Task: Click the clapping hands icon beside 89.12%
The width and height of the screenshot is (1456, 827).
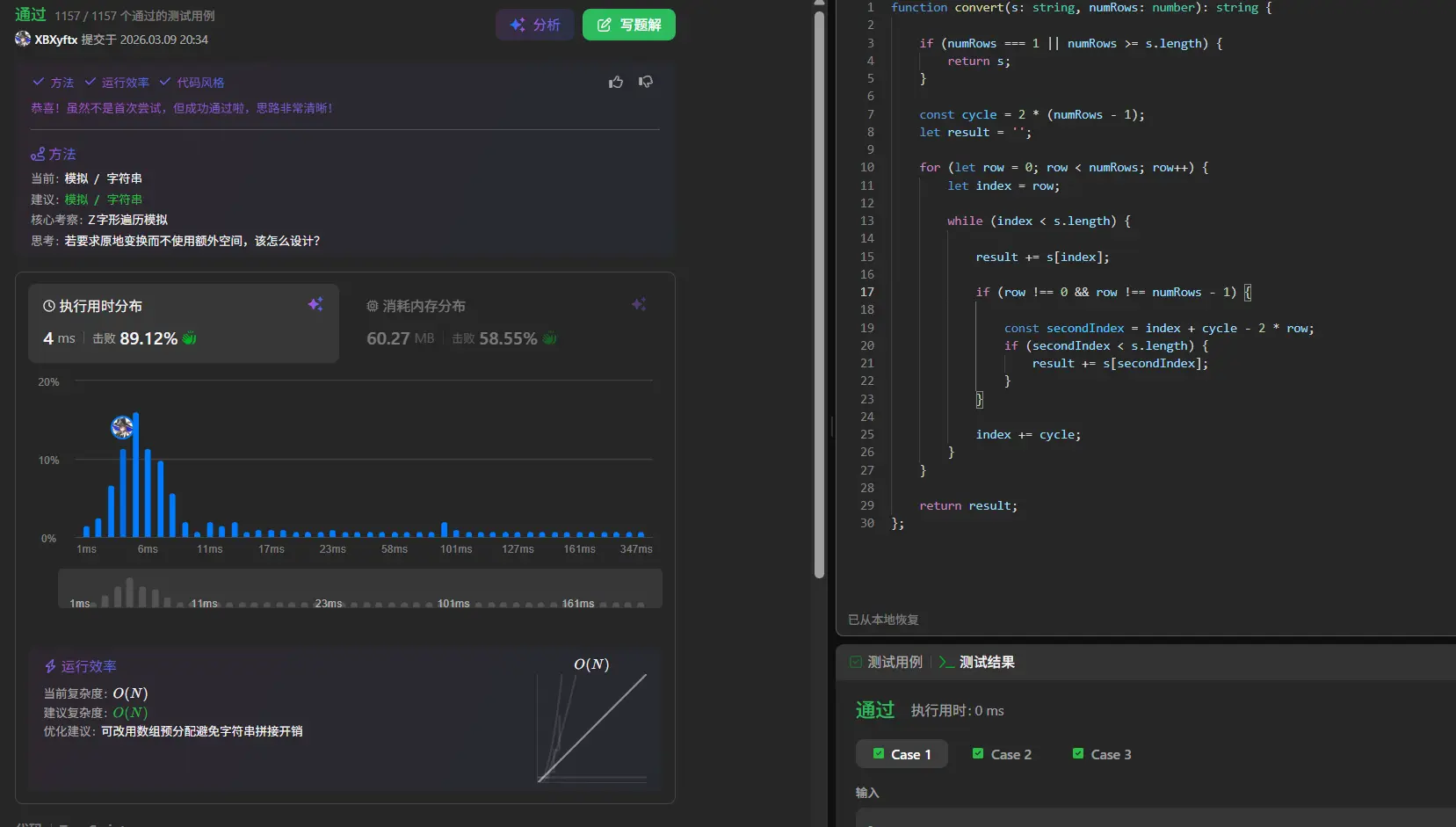Action: coord(189,338)
